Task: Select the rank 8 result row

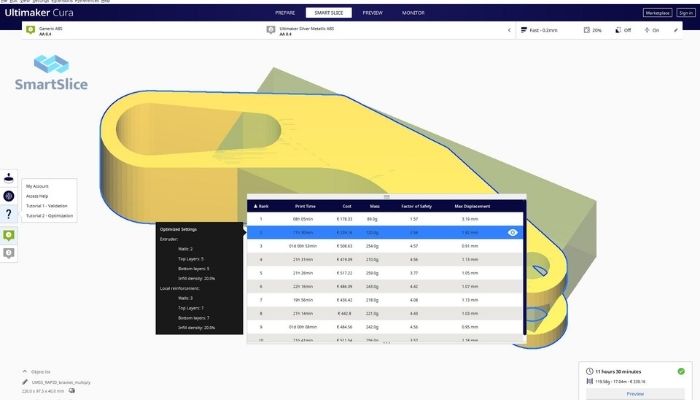Action: click(385, 313)
